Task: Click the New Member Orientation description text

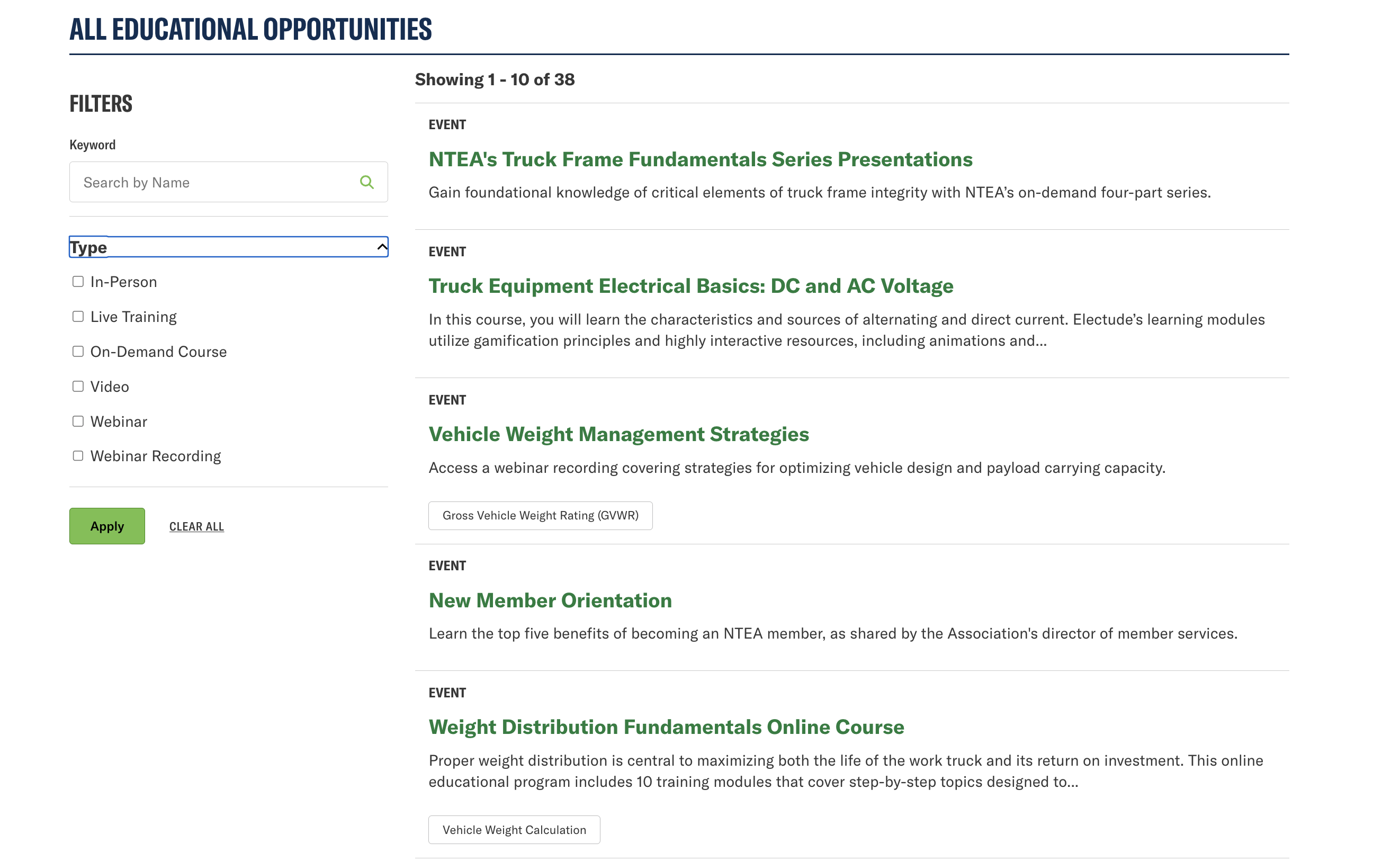Action: click(833, 633)
